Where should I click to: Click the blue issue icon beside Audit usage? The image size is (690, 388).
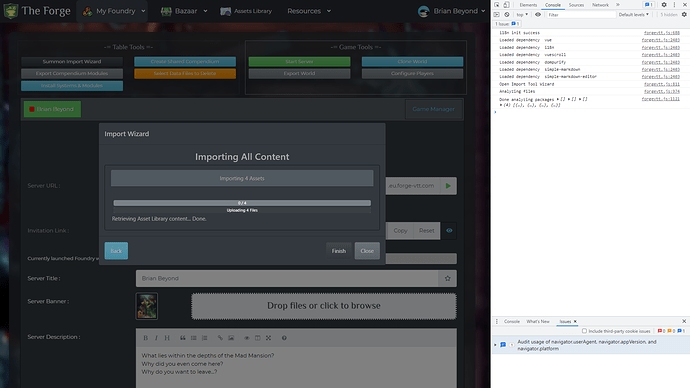[503, 345]
